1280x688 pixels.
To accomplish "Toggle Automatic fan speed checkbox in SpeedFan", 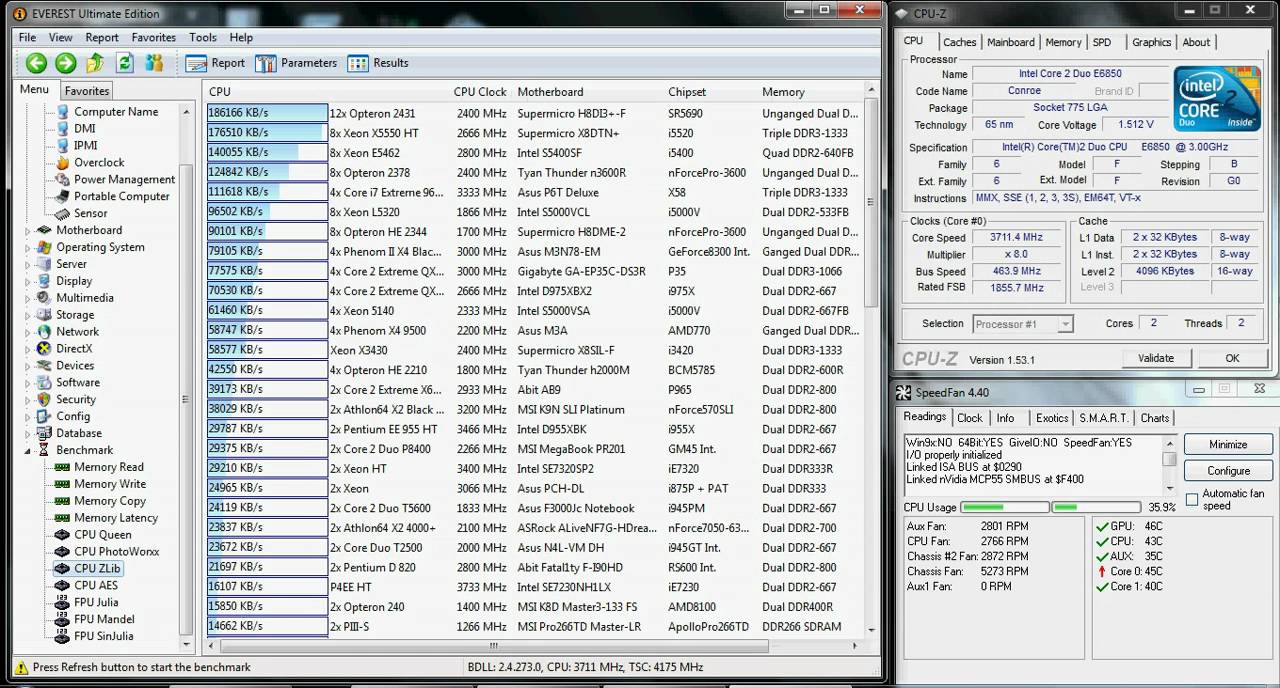I will [x=1192, y=499].
